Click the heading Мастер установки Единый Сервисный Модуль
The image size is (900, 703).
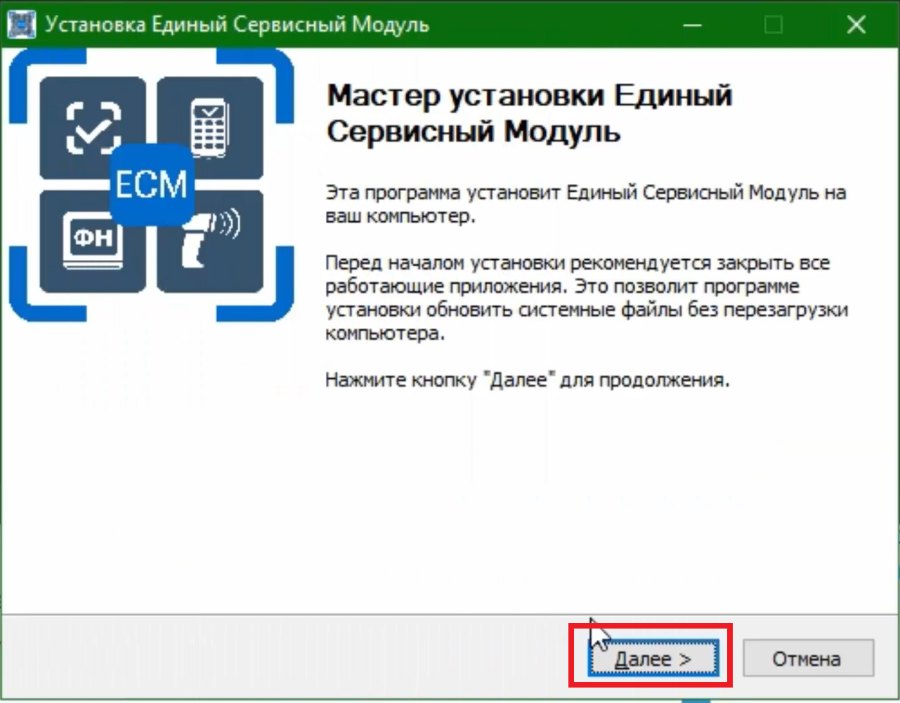(x=529, y=113)
